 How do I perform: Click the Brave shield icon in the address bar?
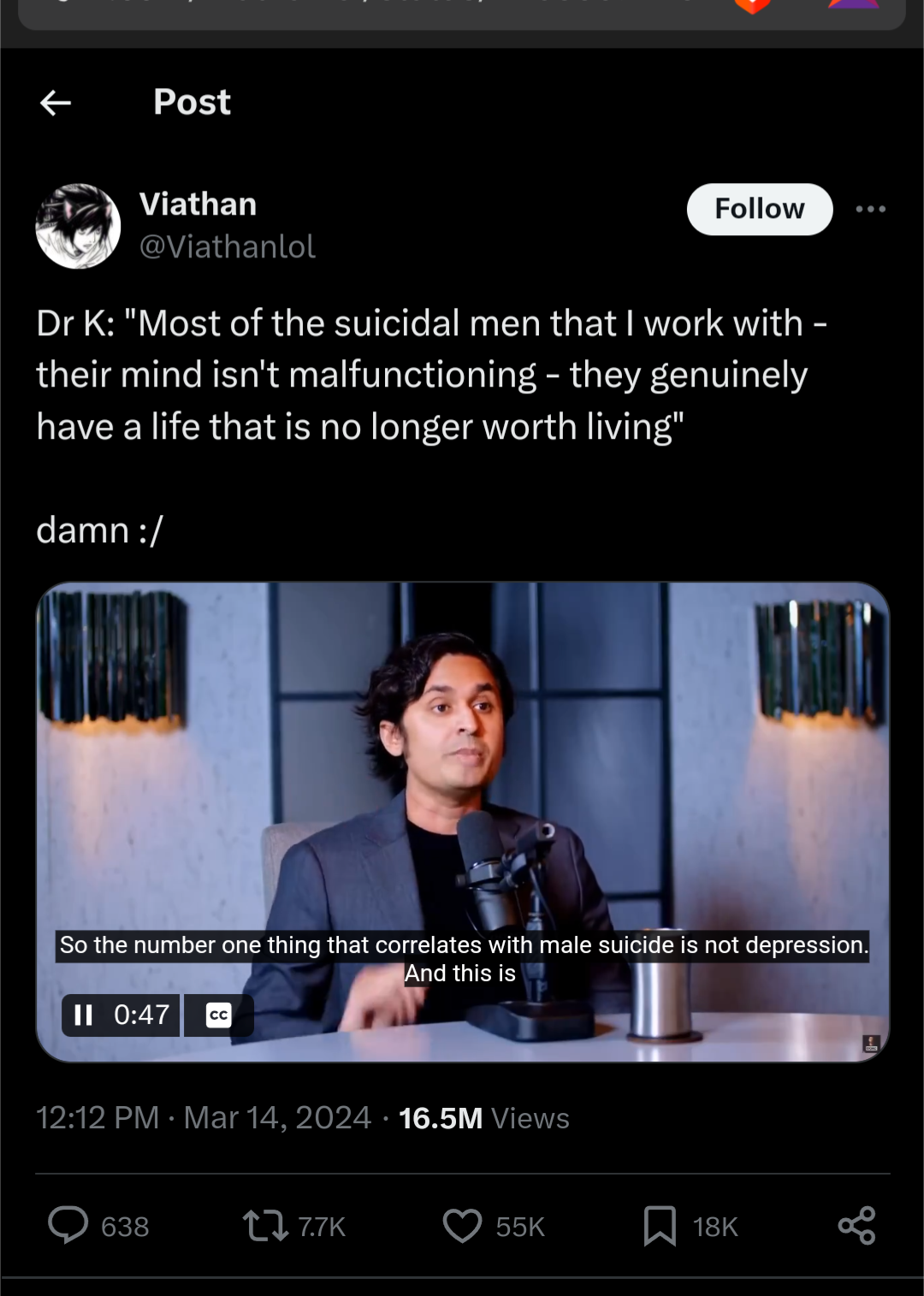[752, 5]
